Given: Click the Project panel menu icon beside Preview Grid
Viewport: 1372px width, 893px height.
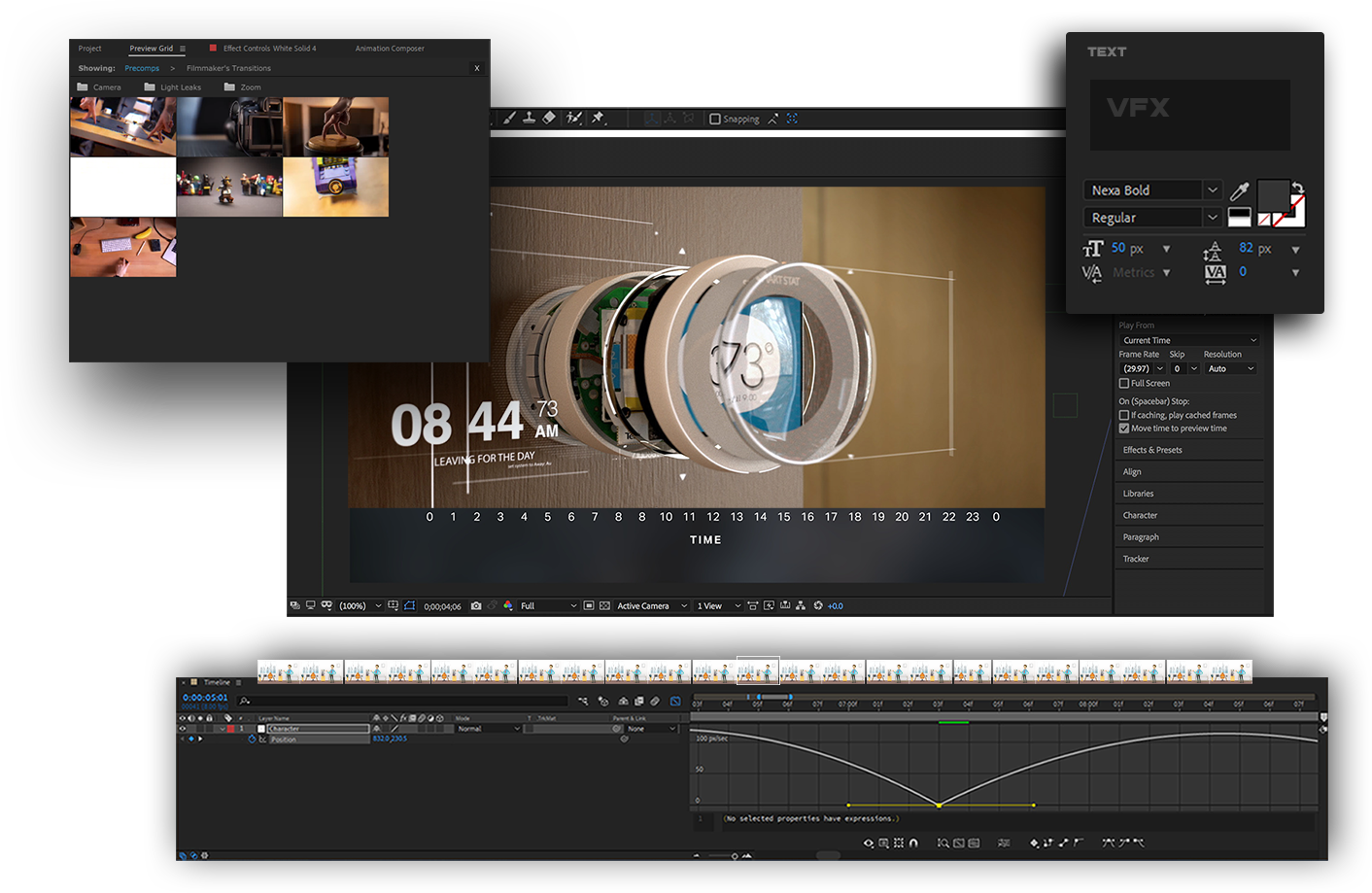Looking at the screenshot, I should [x=182, y=49].
